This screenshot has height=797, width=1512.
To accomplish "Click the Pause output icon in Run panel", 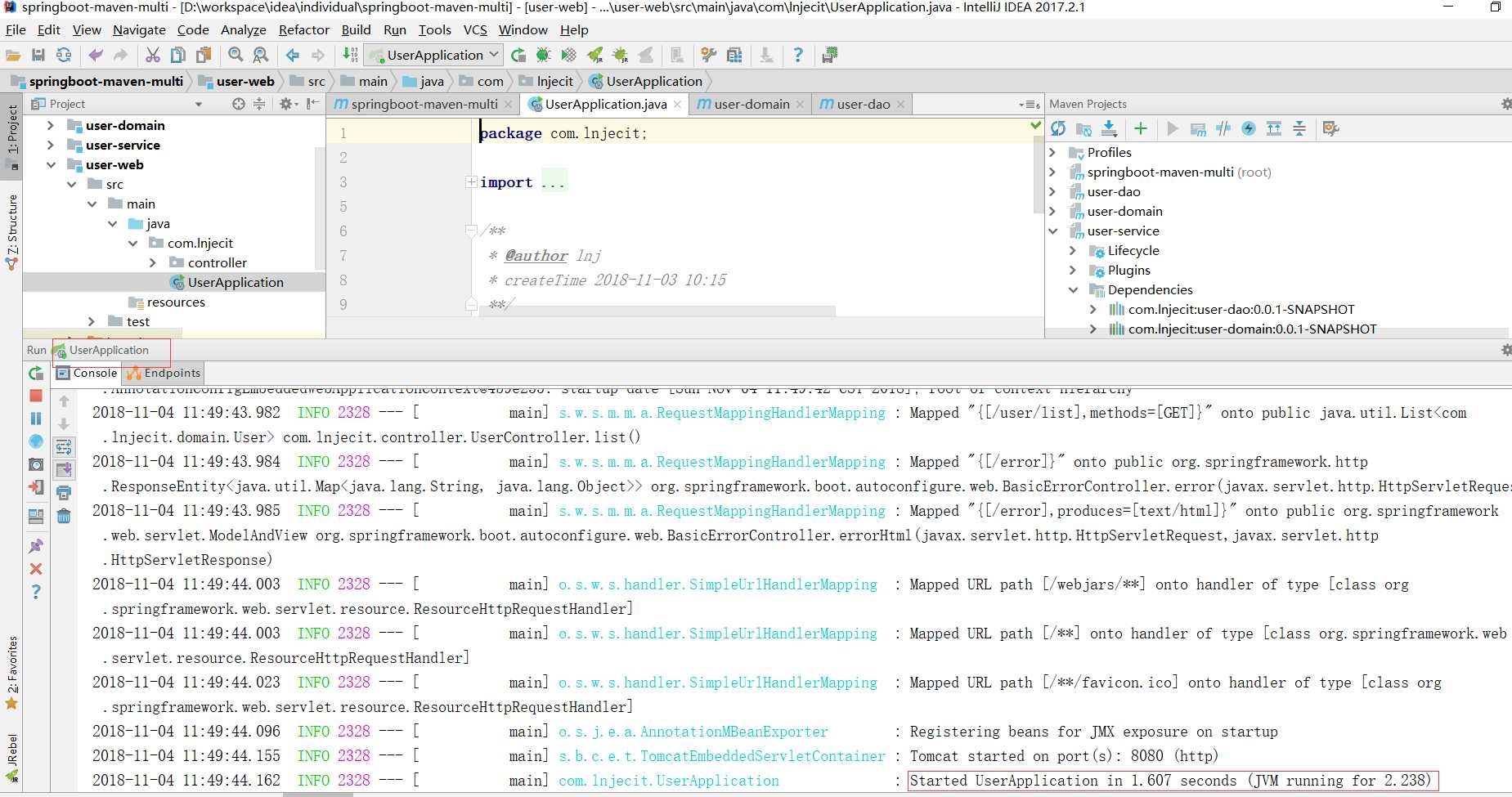I will point(36,419).
